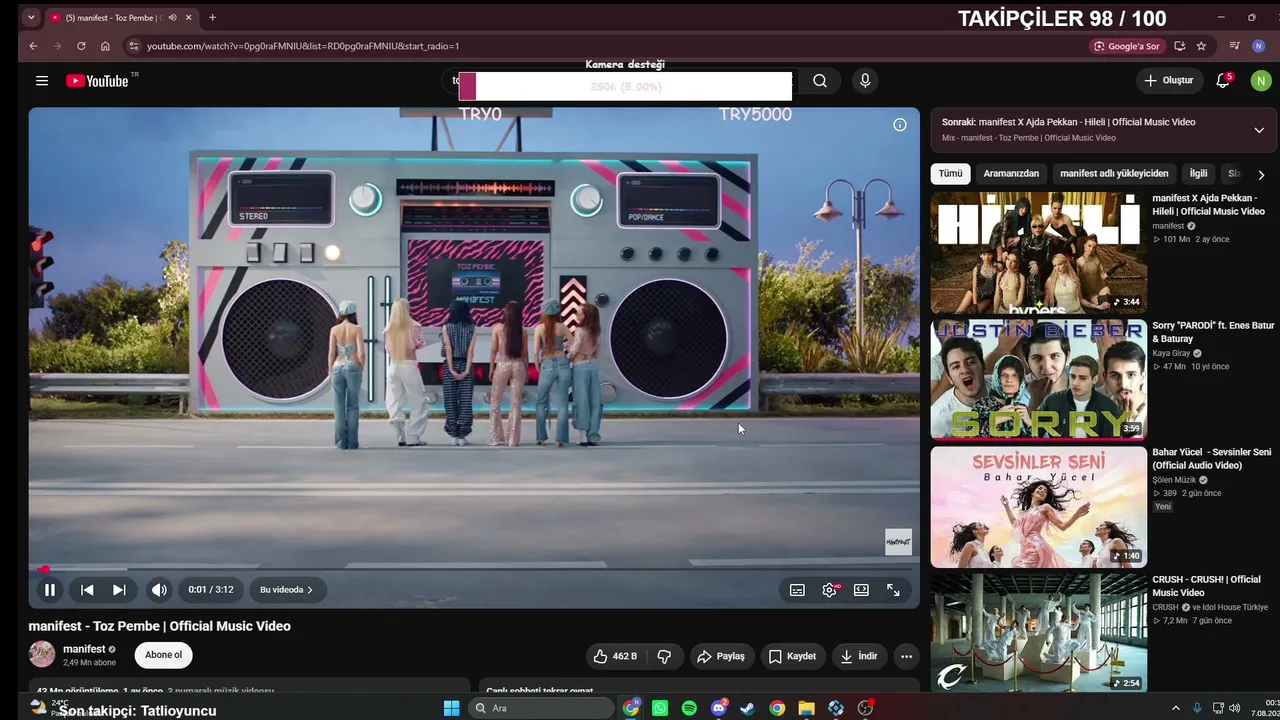The image size is (1280, 720).
Task: Share the video with Paylaş
Action: 721,656
